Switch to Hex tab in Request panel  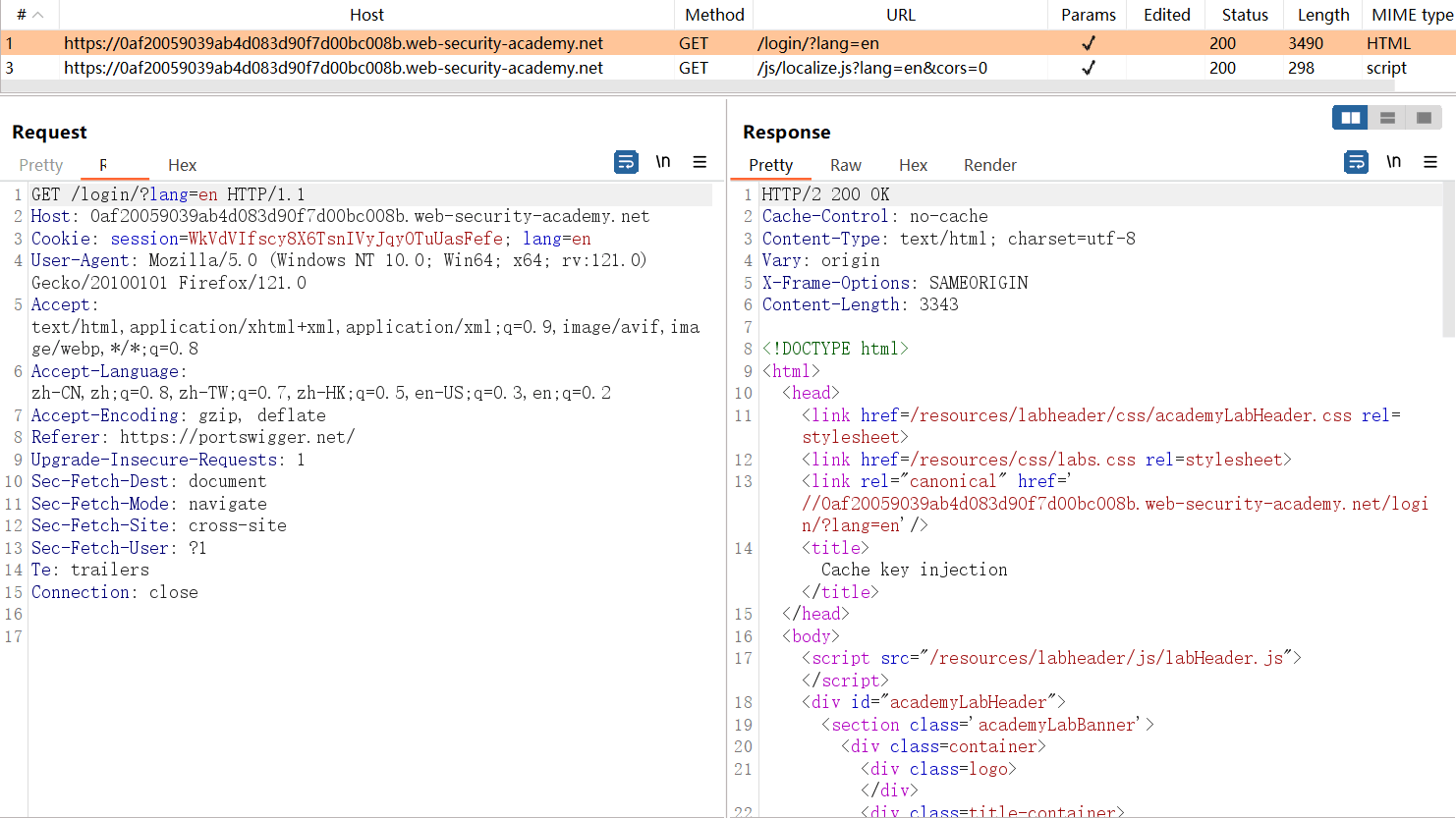(182, 165)
